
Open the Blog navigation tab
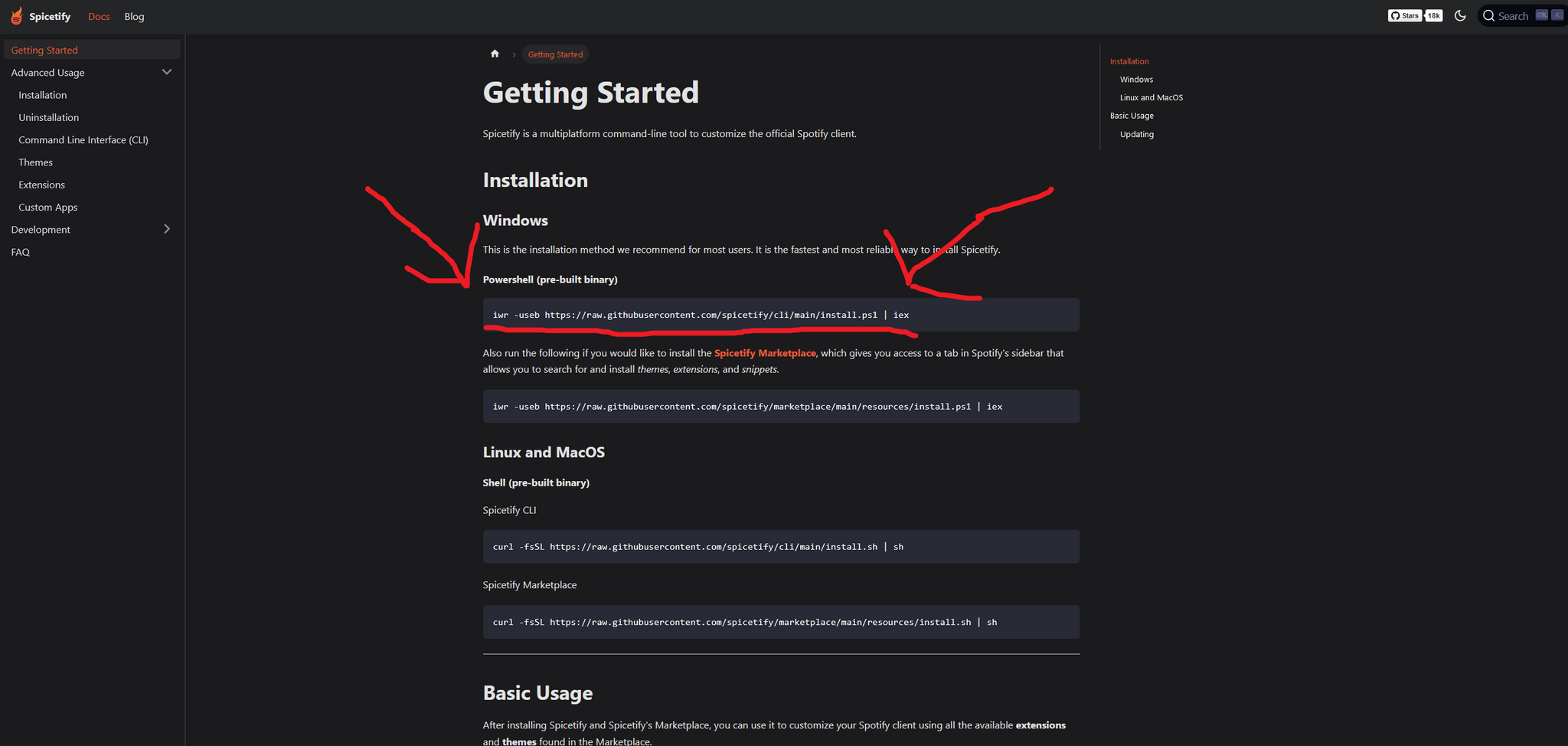(134, 16)
